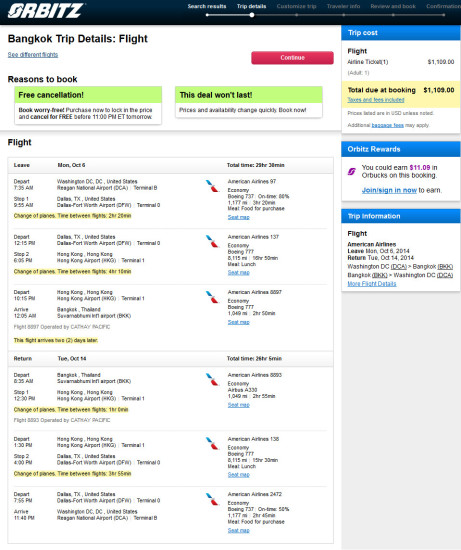Viewport: 461px width, 550px height.
Task: Click the 4hr 10min change of planes notice
Action: [x=72, y=271]
